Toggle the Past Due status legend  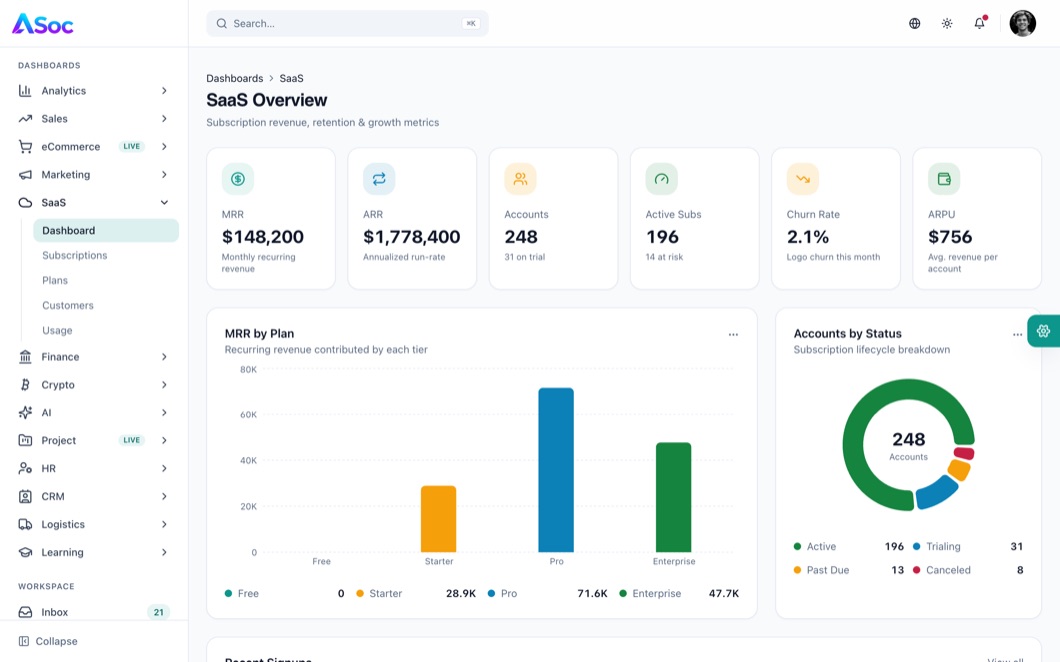(848, 570)
